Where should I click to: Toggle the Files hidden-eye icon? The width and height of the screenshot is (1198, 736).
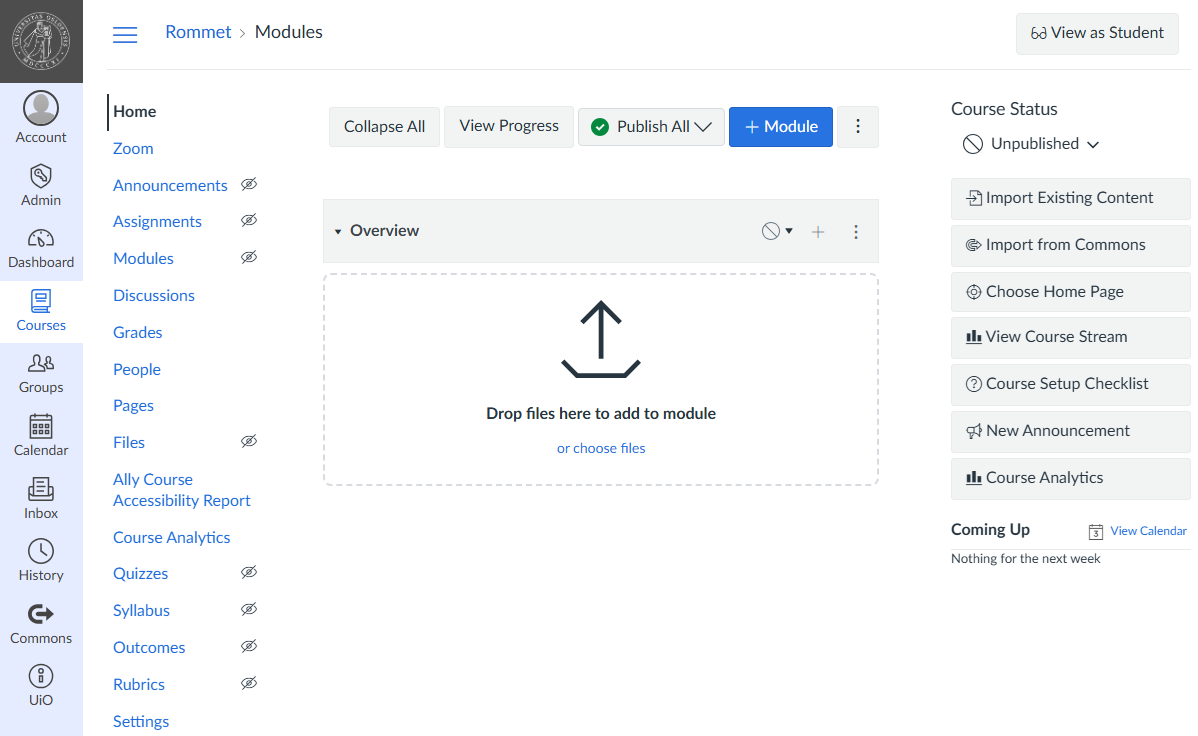pos(249,441)
